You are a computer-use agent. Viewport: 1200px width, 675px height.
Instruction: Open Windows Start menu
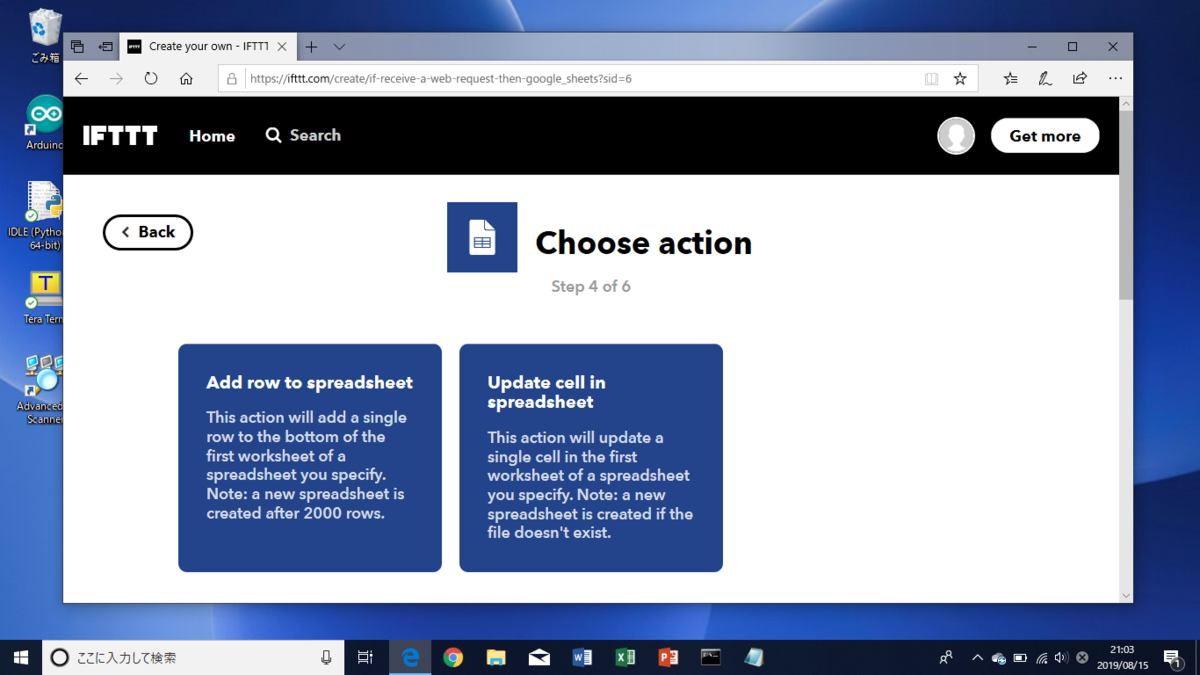21,657
